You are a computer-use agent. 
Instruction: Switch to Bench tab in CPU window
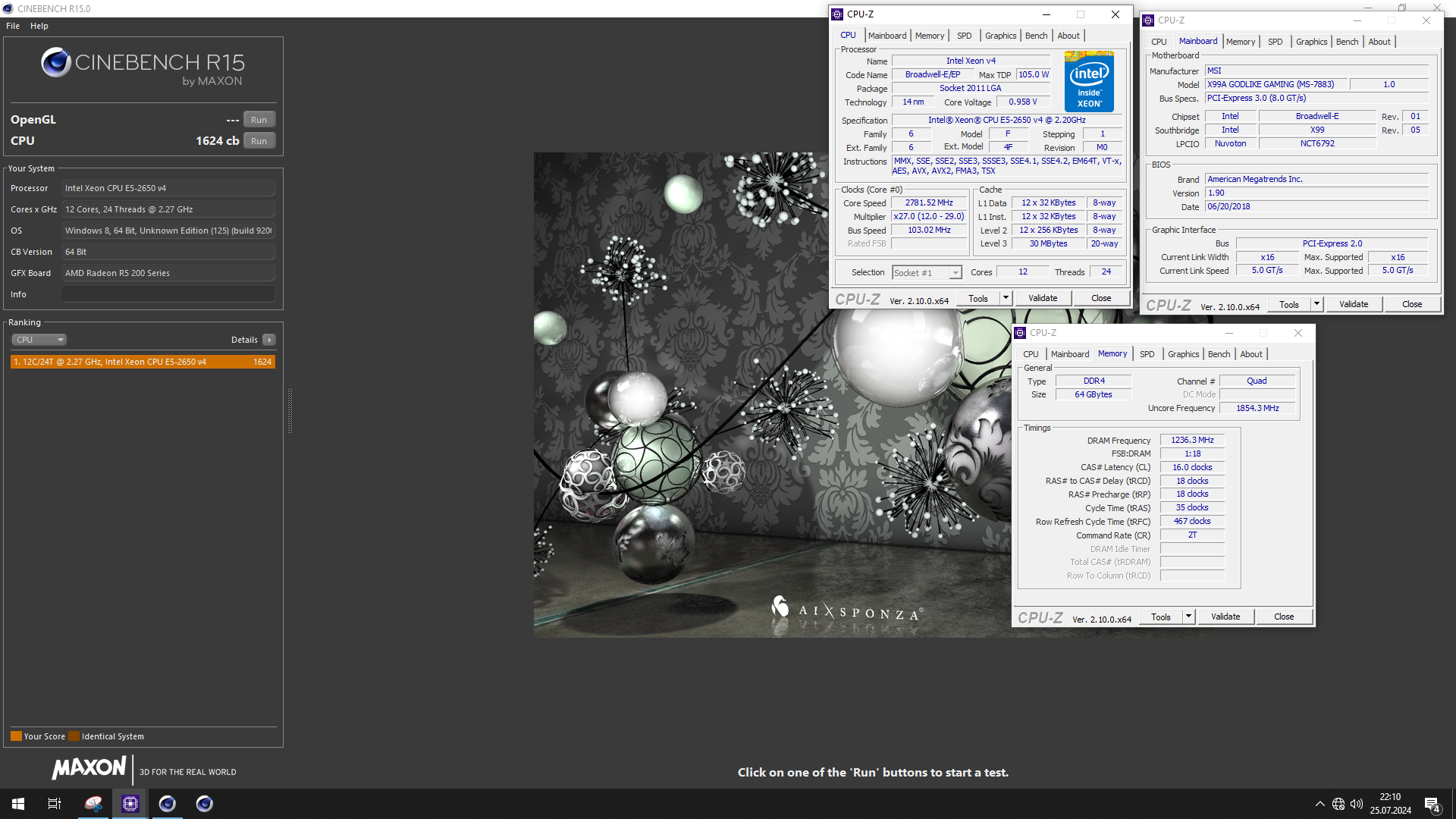1036,36
